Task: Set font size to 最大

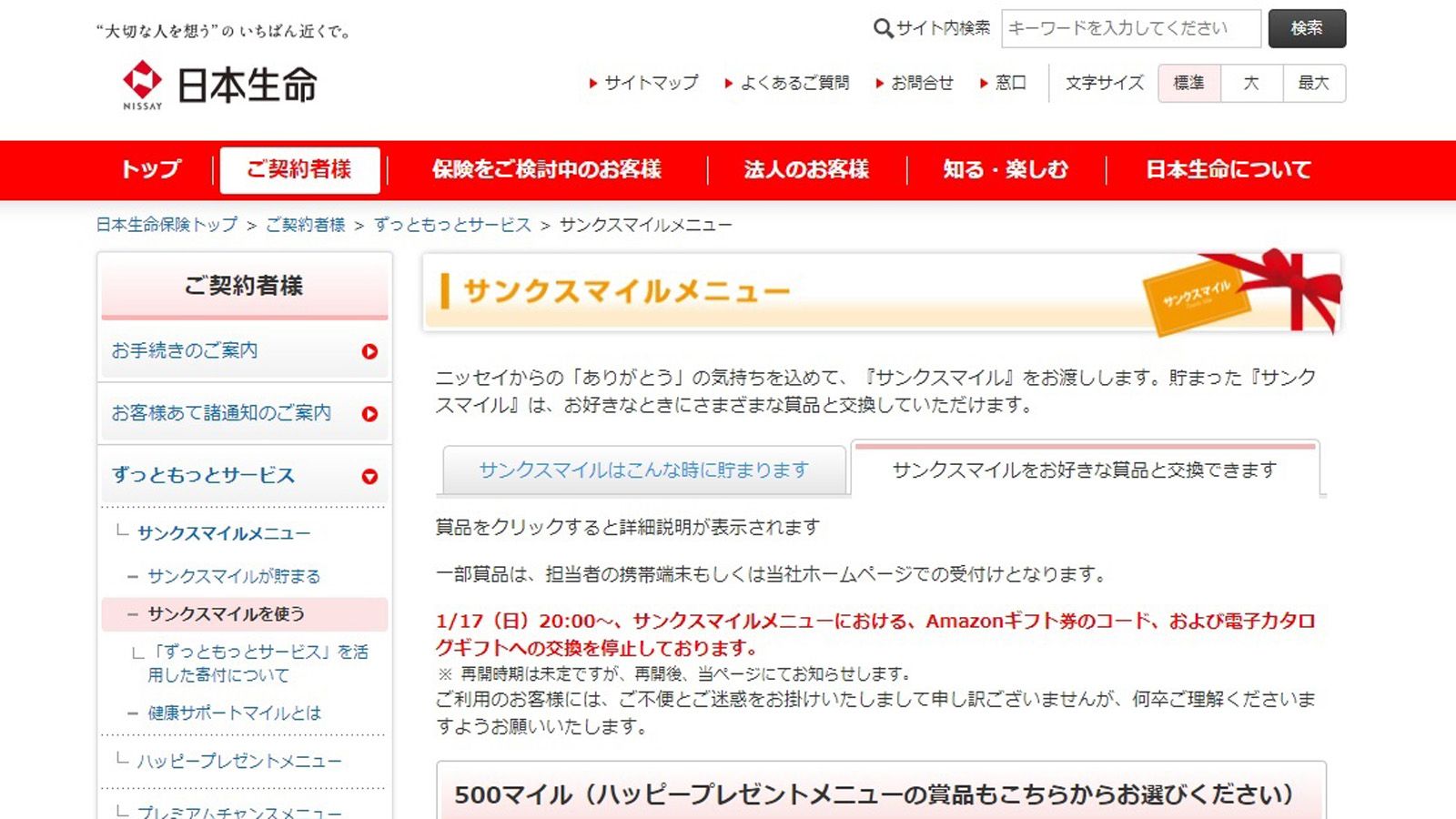Action: pyautogui.click(x=1314, y=83)
